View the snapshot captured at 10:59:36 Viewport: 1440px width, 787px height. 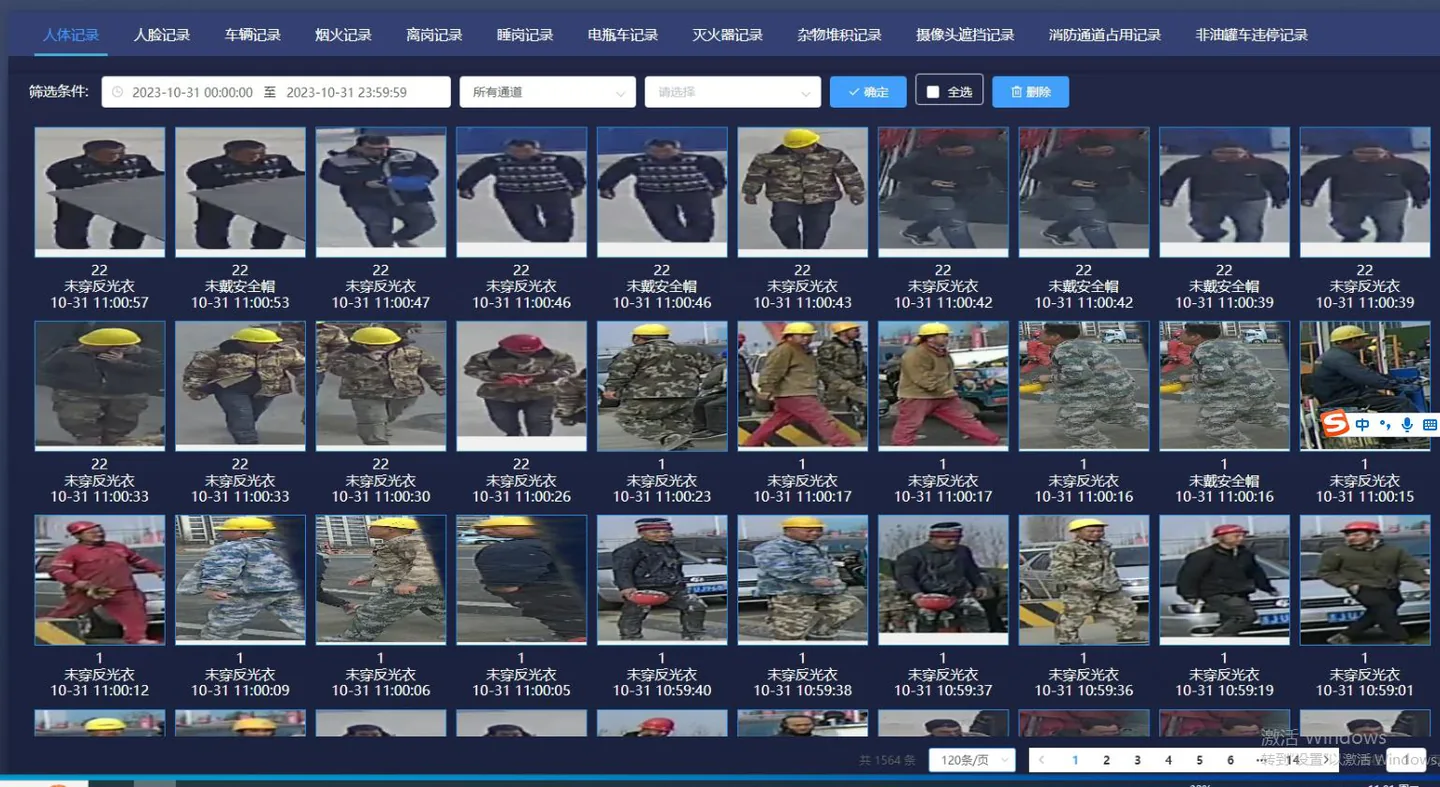(1084, 580)
